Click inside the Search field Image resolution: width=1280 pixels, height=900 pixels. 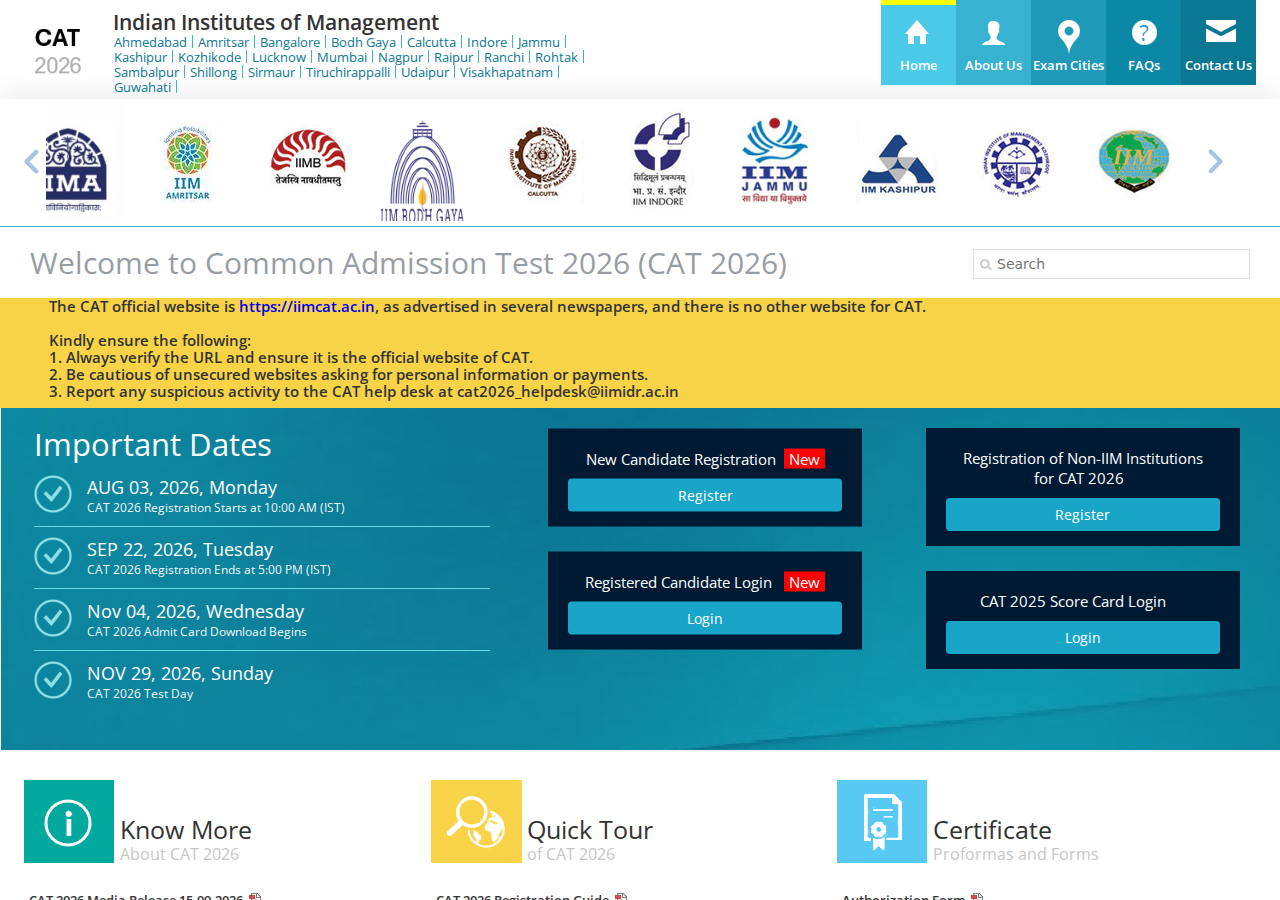1111,264
